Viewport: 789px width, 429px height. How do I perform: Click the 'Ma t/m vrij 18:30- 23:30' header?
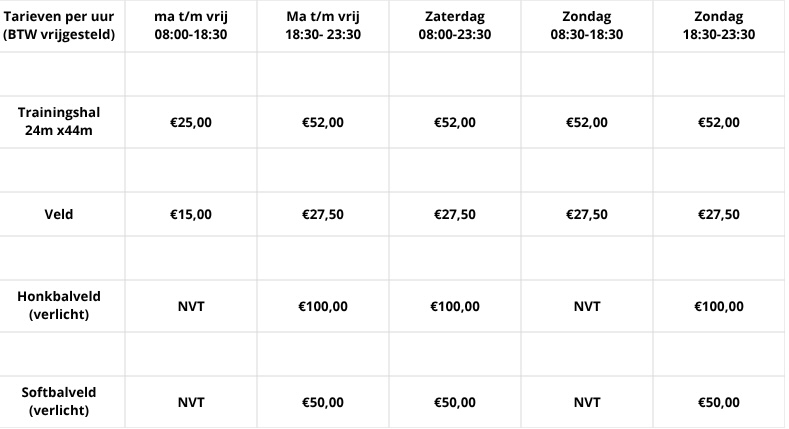pos(323,26)
